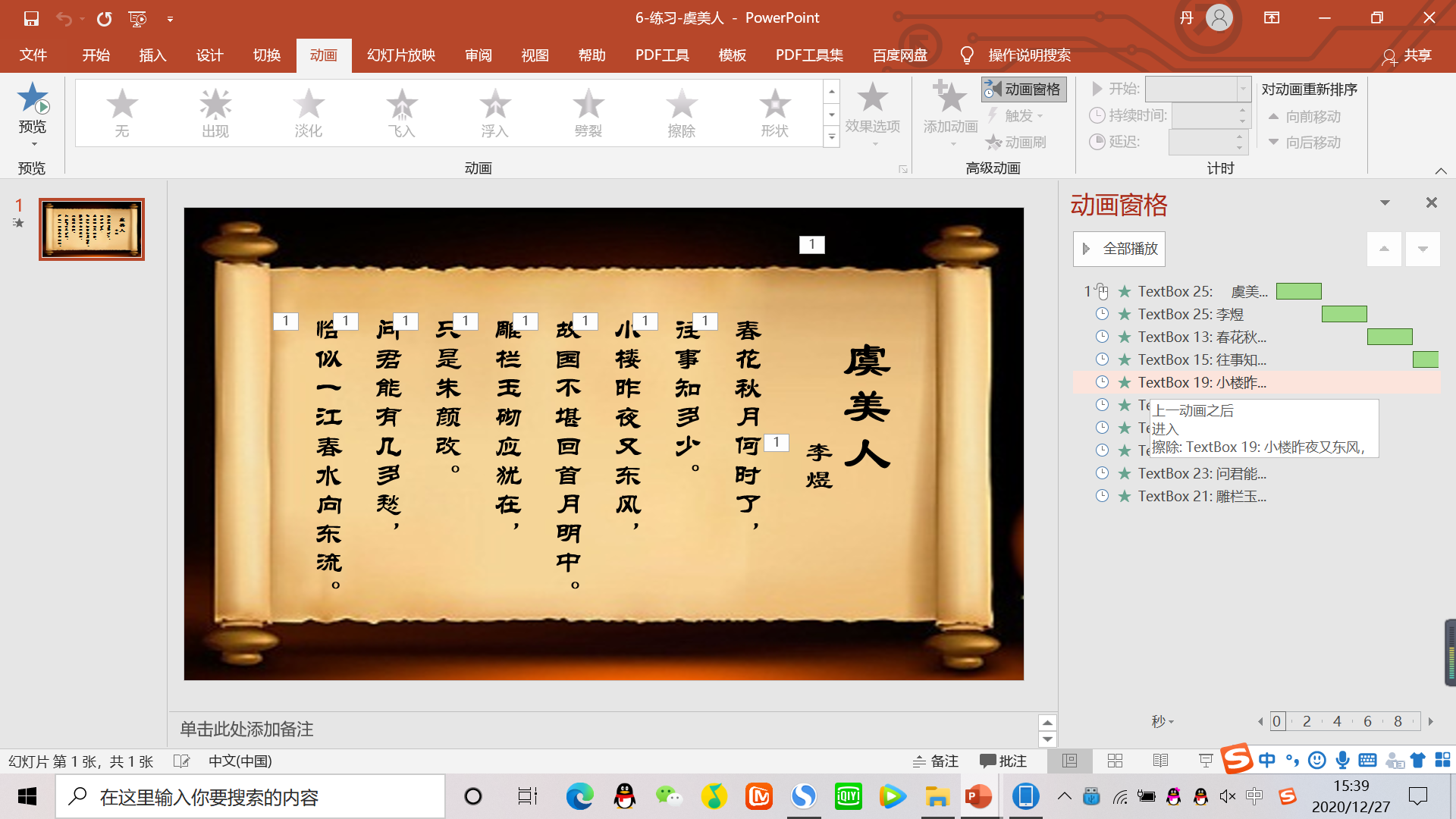
Task: Open the 开始 timing start combo box
Action: (1197, 89)
